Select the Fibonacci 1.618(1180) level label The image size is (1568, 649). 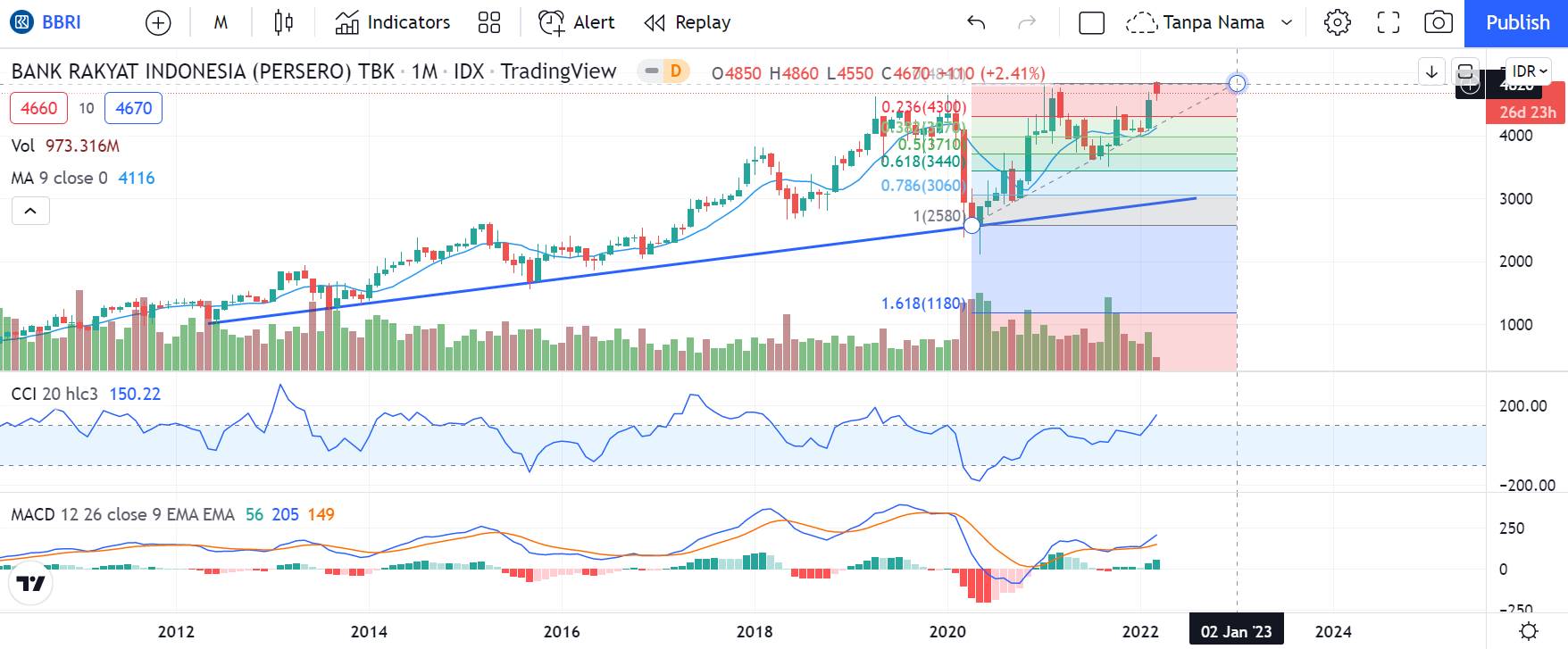923,304
